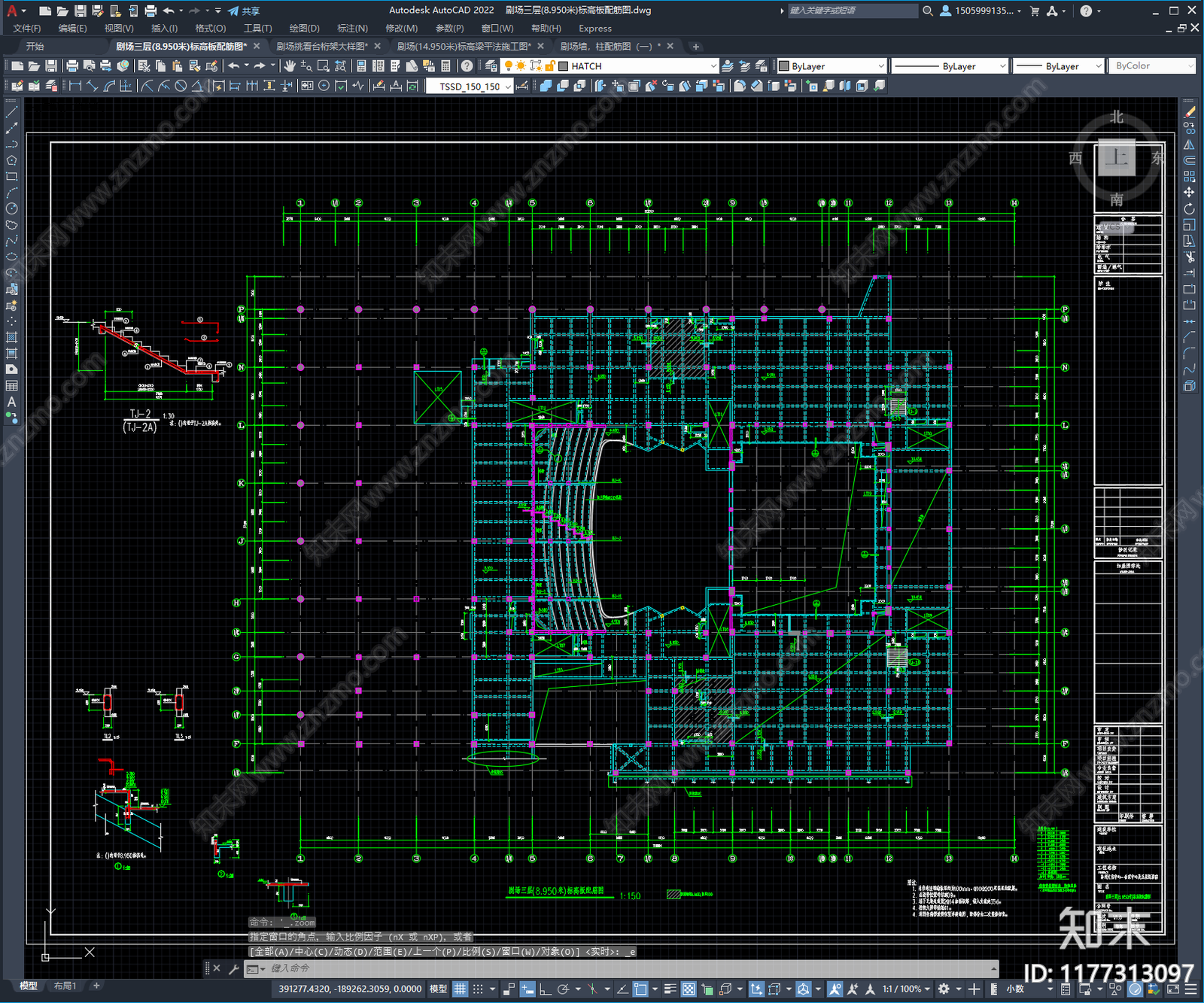This screenshot has width=1204, height=1003.
Task: Toggle drawing grid display in status bar
Action: 460,989
